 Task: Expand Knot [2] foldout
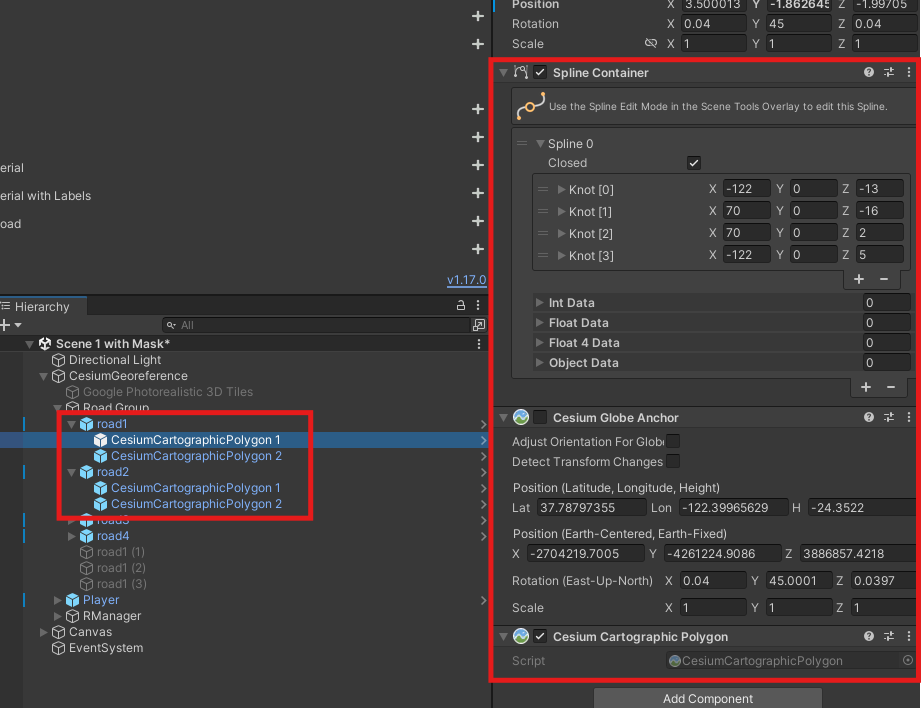[561, 233]
